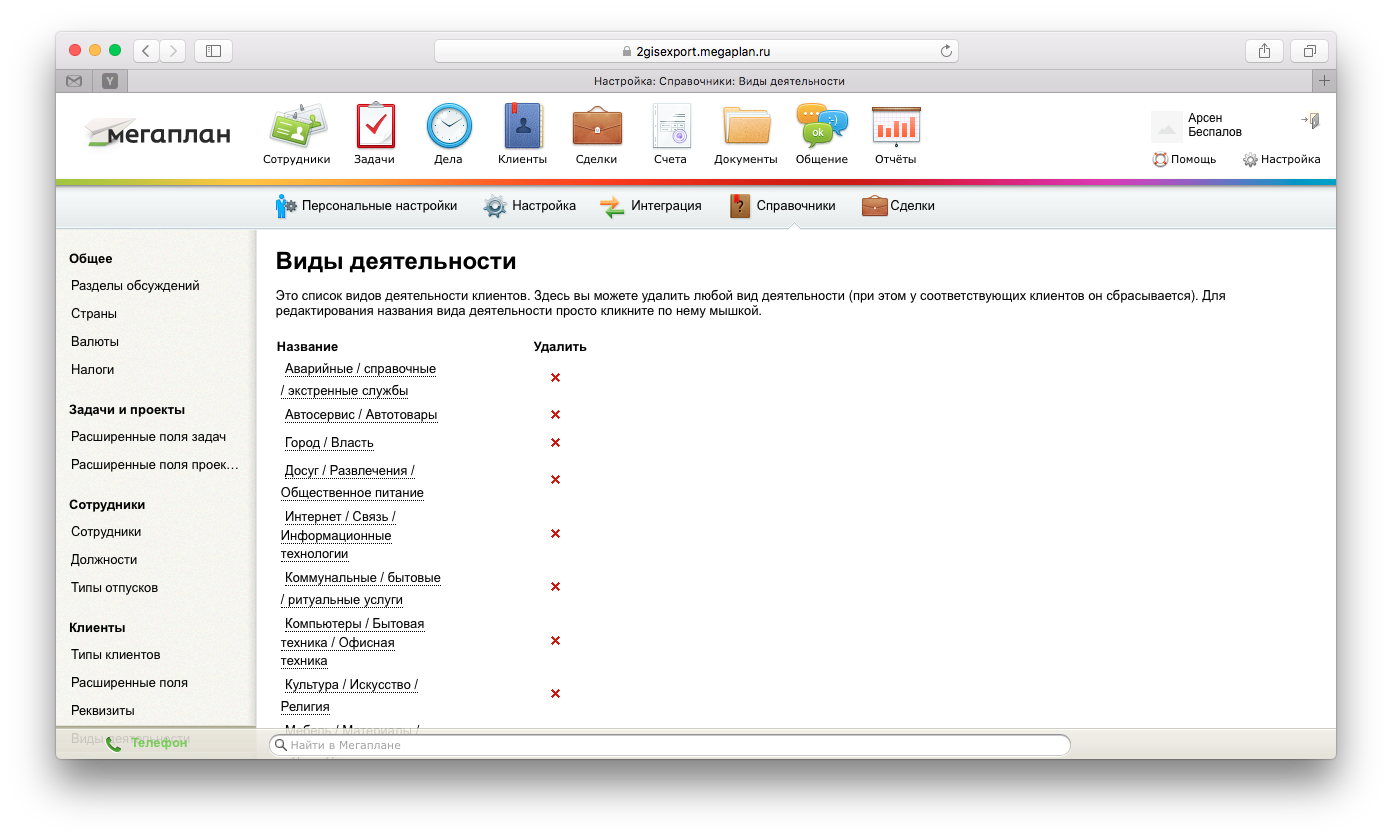This screenshot has width=1392, height=839.
Task: Delete Досуг / Развлечения / Общественное питание activity
Action: (x=555, y=480)
